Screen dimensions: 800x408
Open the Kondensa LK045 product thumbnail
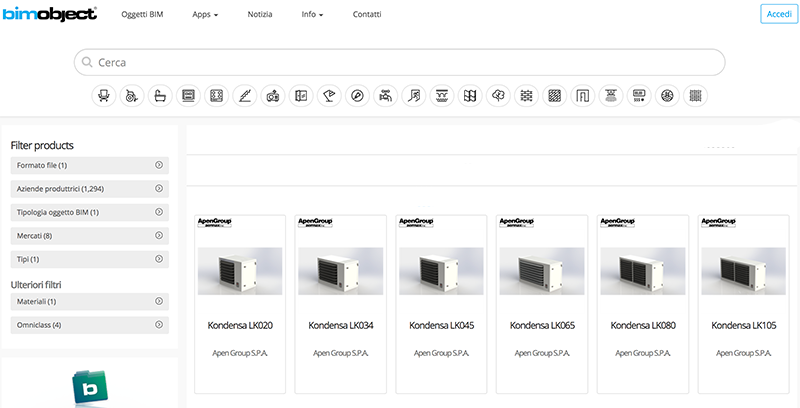441,271
